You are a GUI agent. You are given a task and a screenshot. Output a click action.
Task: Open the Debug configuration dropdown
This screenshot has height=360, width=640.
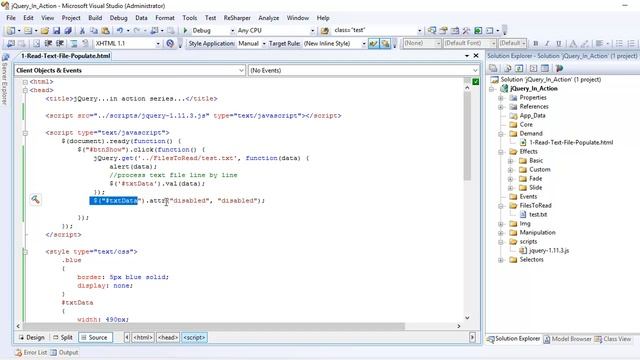click(232, 31)
